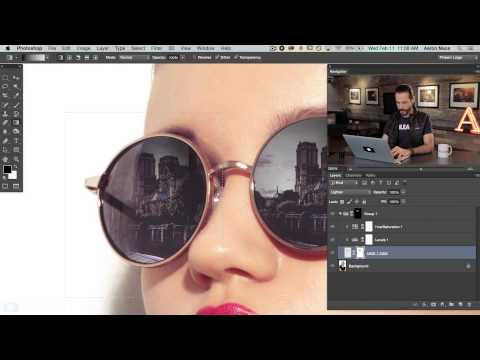This screenshot has width=480, height=360.
Task: Select the Gradient tool in toolbox
Action: 16,123
